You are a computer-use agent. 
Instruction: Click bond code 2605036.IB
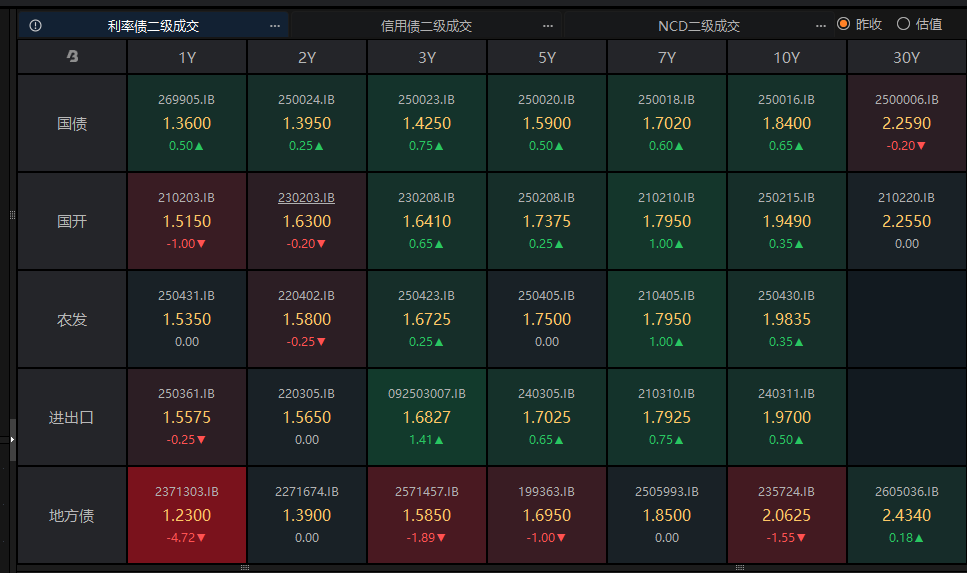coord(907,492)
